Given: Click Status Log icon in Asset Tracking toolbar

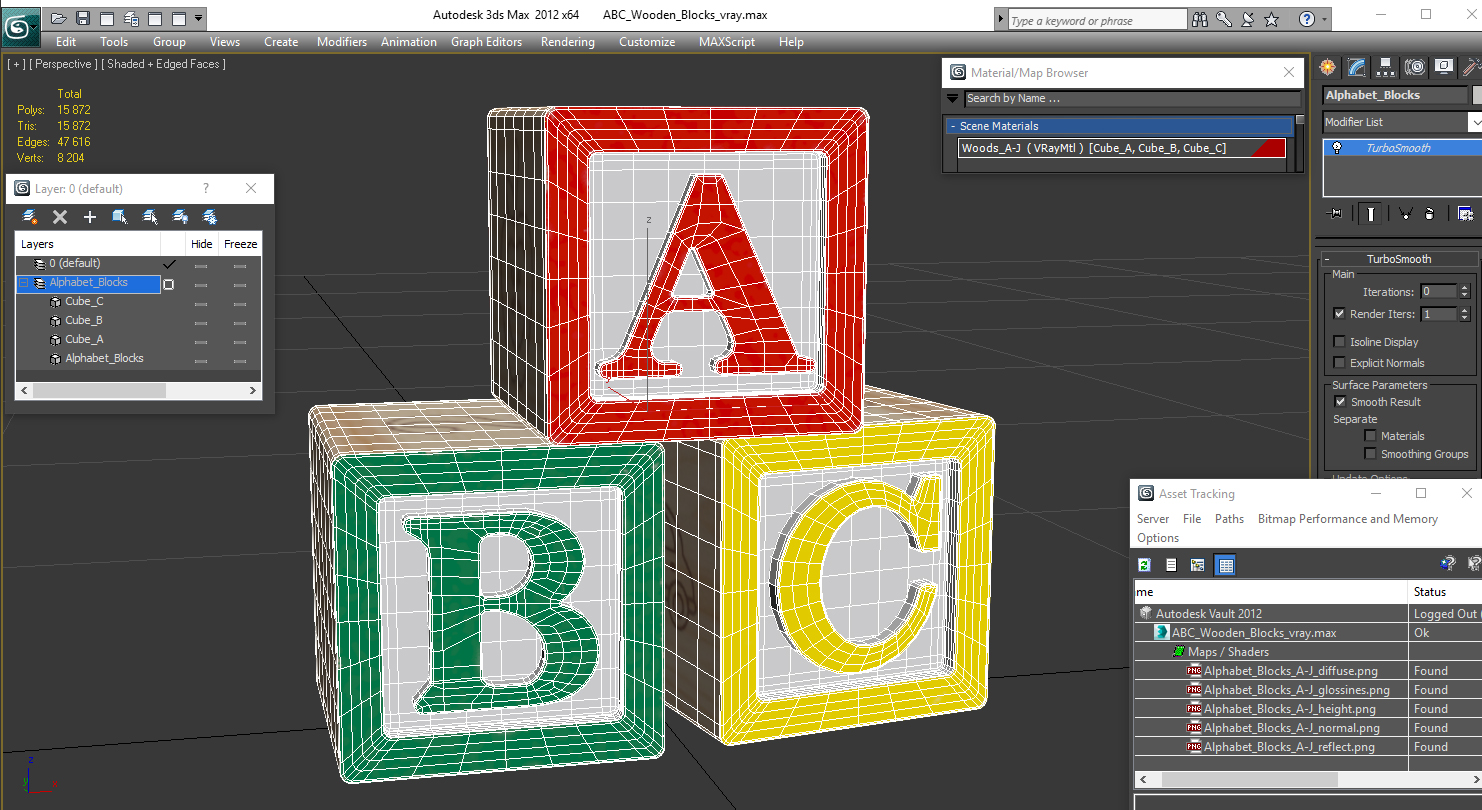Looking at the screenshot, I should click(1171, 565).
